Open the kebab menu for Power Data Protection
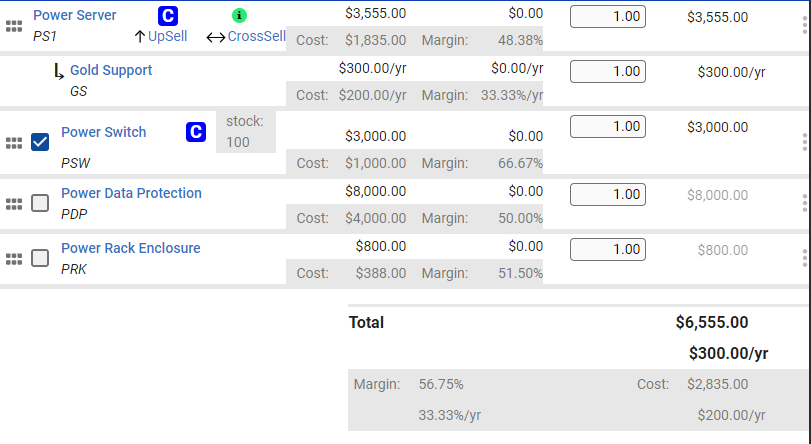811x444 pixels. coord(805,203)
